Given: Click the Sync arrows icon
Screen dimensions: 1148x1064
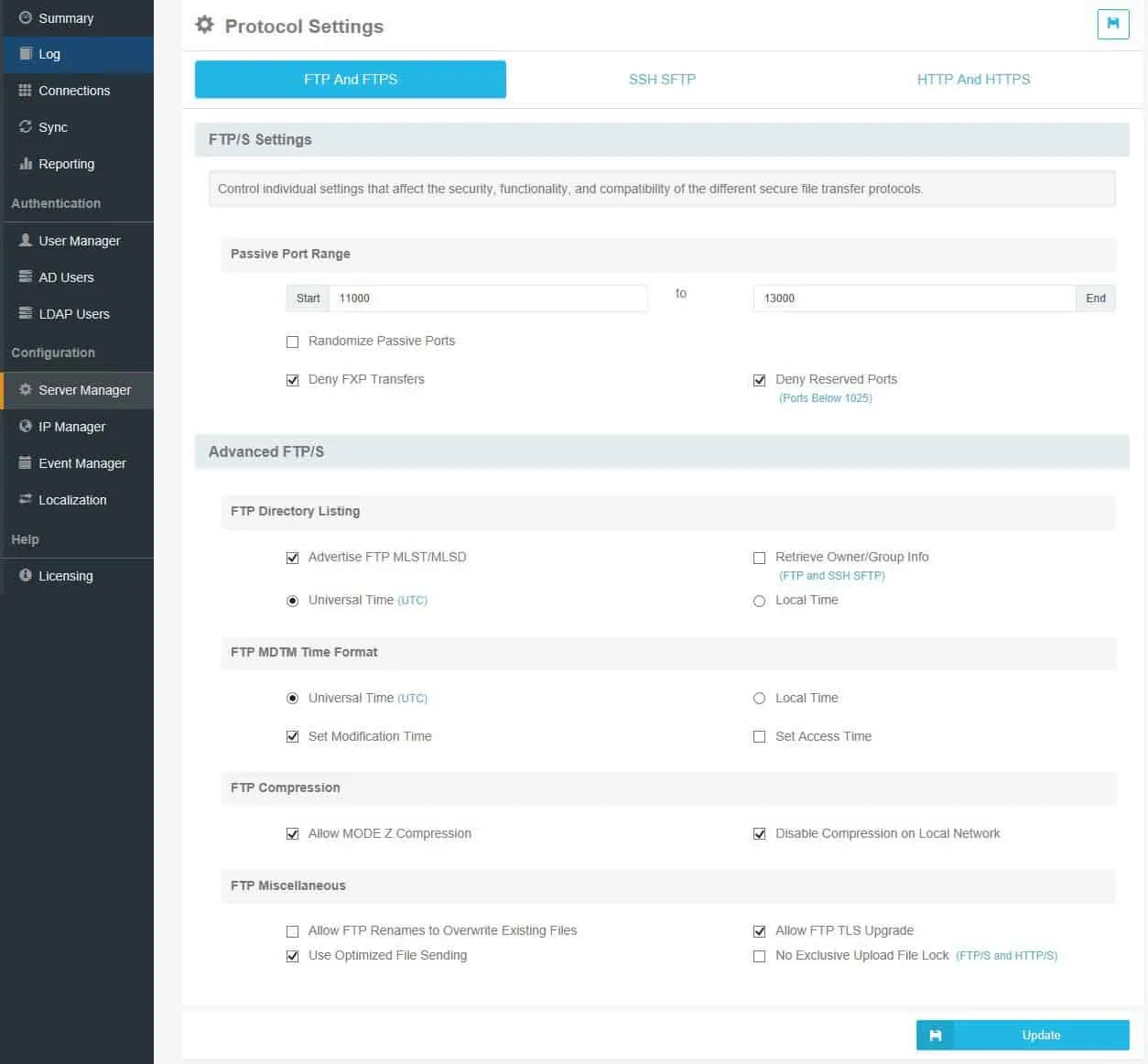Looking at the screenshot, I should coord(26,126).
